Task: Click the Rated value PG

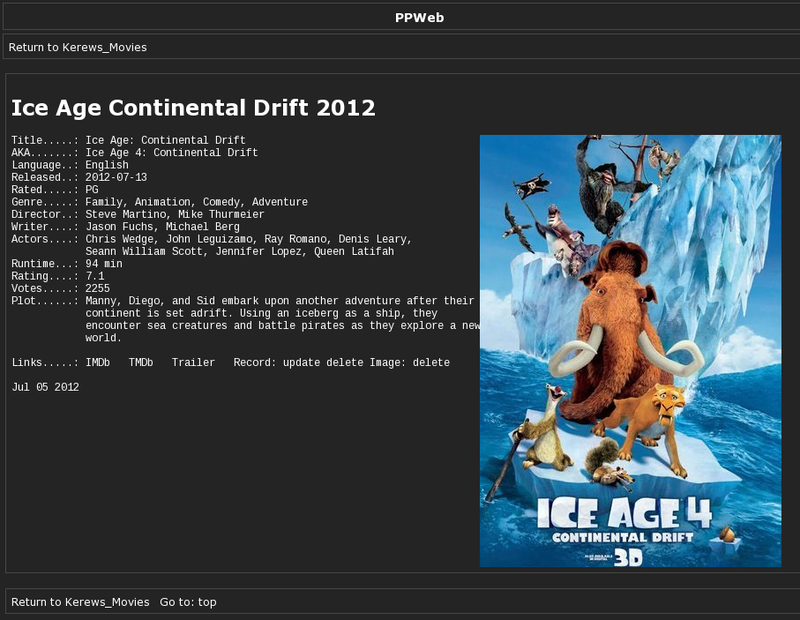Action: (92, 190)
